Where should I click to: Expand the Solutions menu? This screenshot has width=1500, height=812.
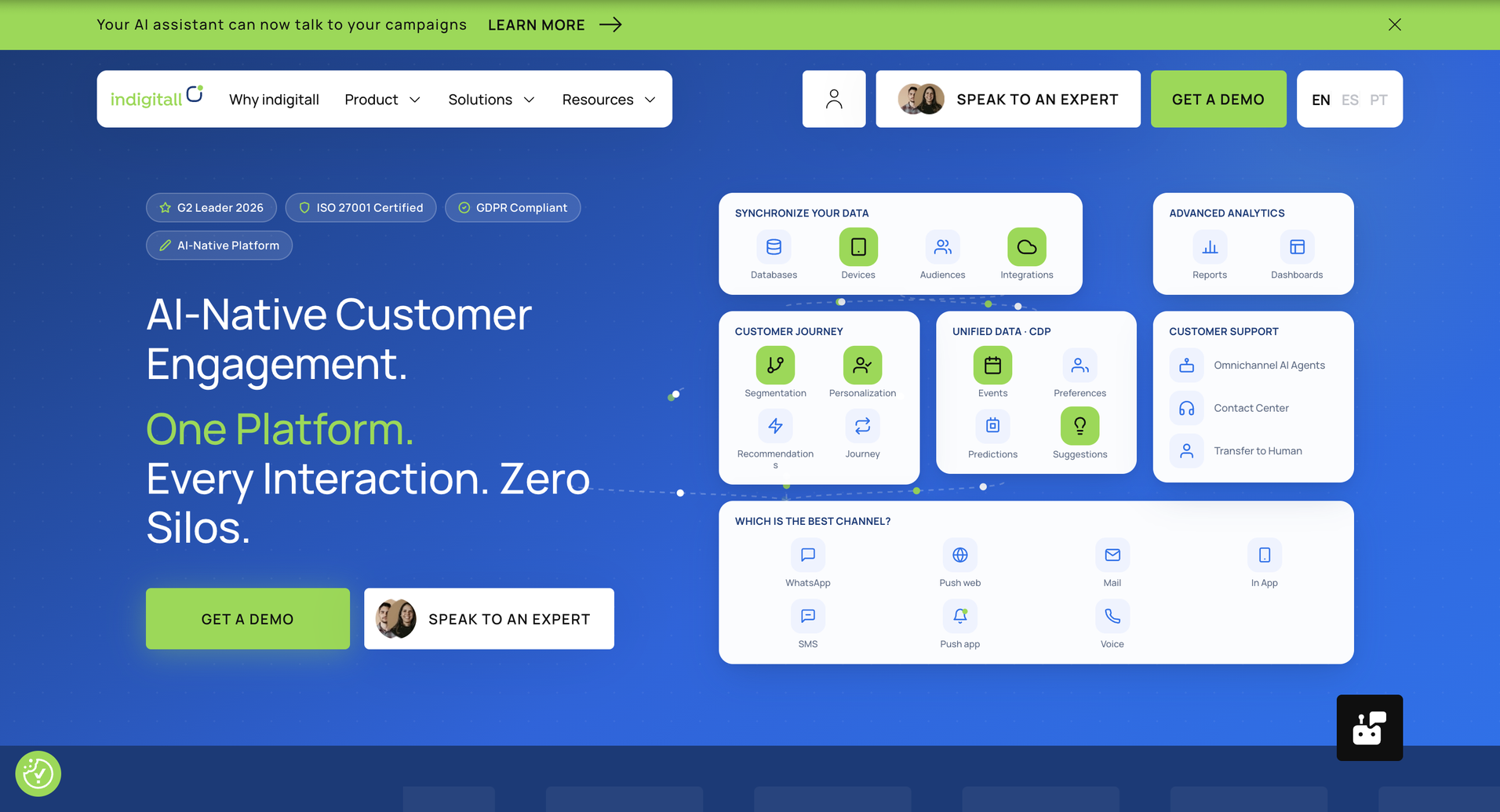(x=491, y=100)
